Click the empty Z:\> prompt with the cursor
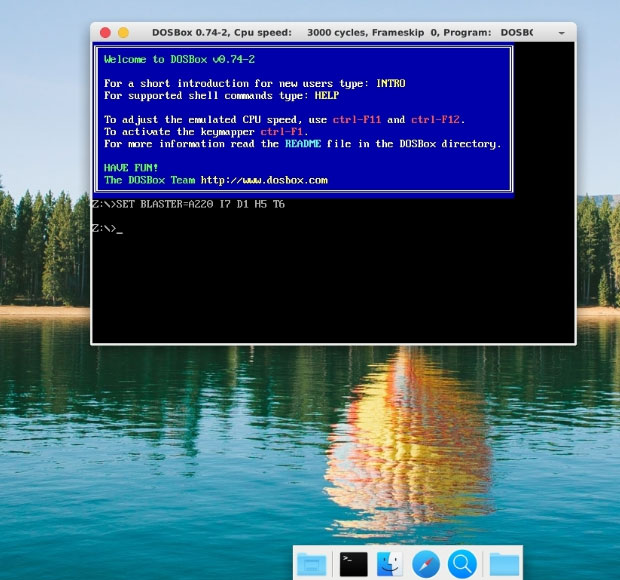Image resolution: width=620 pixels, height=580 pixels. 107,229
